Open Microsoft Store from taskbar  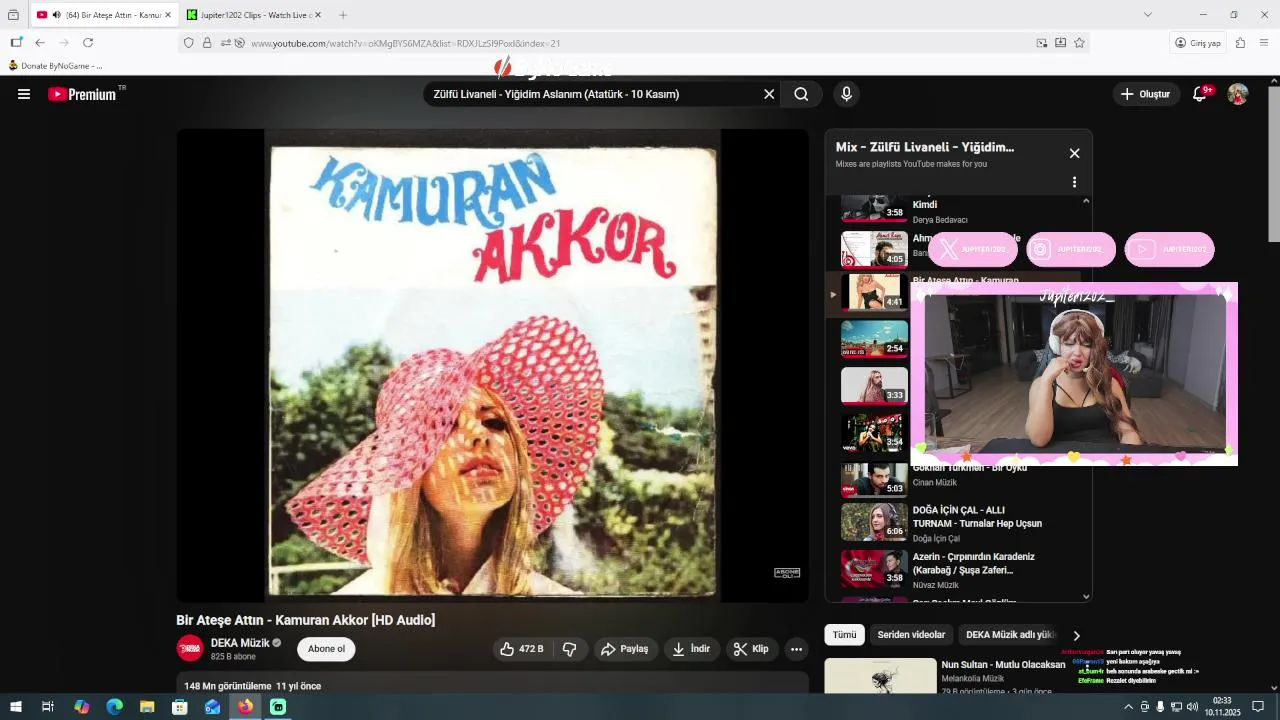click(180, 707)
